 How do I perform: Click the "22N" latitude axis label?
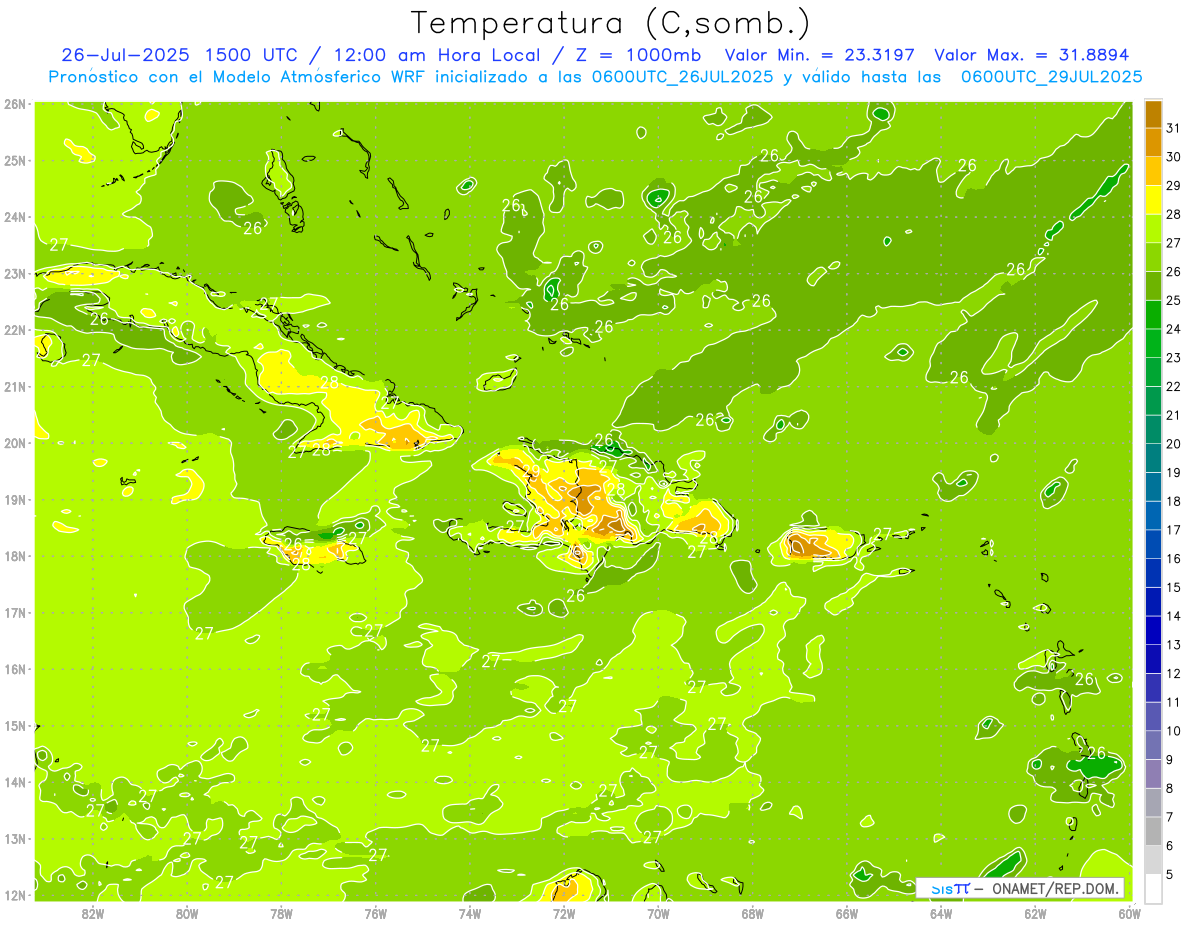15,330
